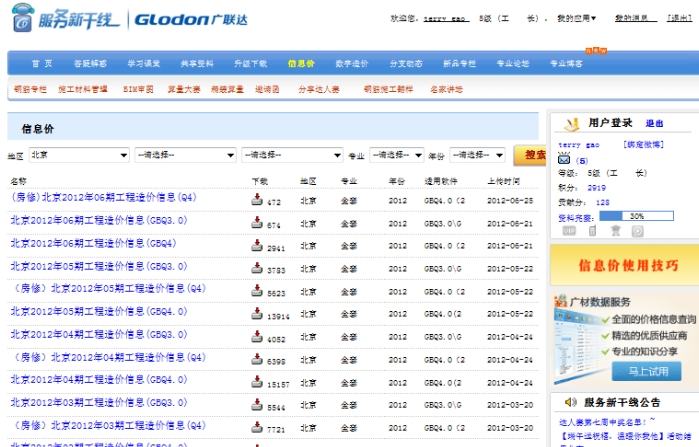This screenshot has height=447, width=699.
Task: Click the 13914 download count
Action: coord(278,316)
